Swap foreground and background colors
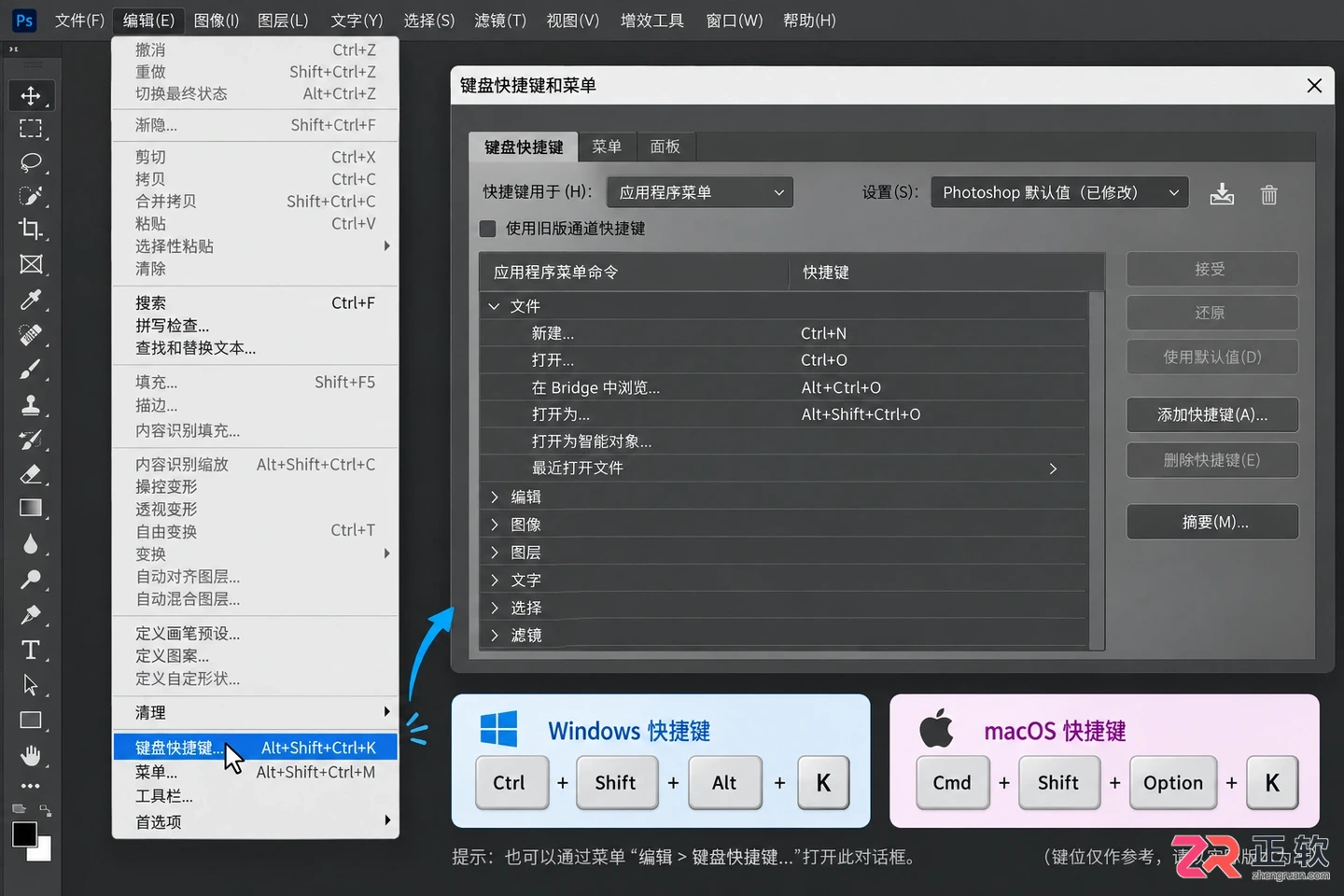The height and width of the screenshot is (896, 1344). click(x=45, y=810)
